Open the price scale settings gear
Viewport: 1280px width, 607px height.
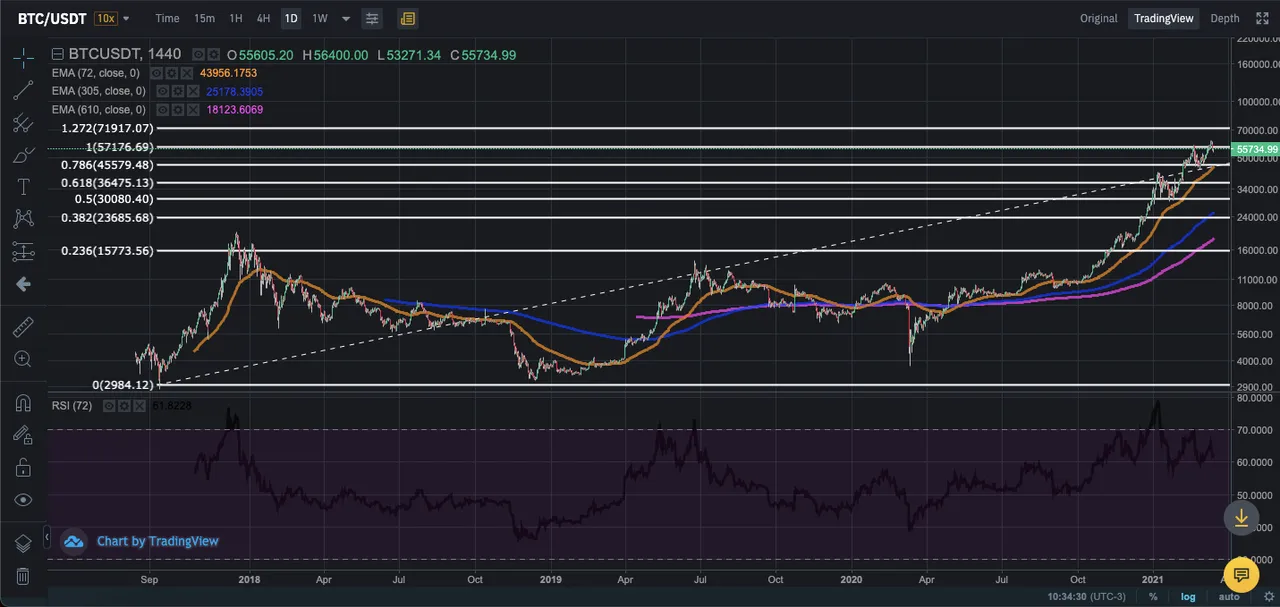[1269, 597]
